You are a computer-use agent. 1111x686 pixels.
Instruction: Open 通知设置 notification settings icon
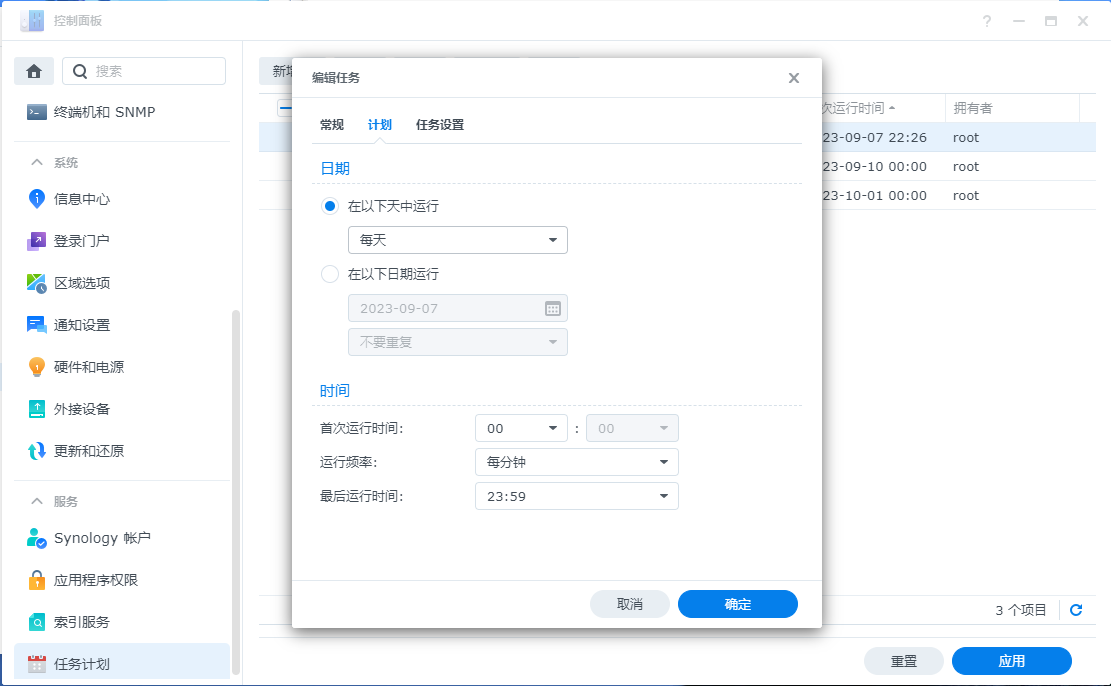pos(37,325)
